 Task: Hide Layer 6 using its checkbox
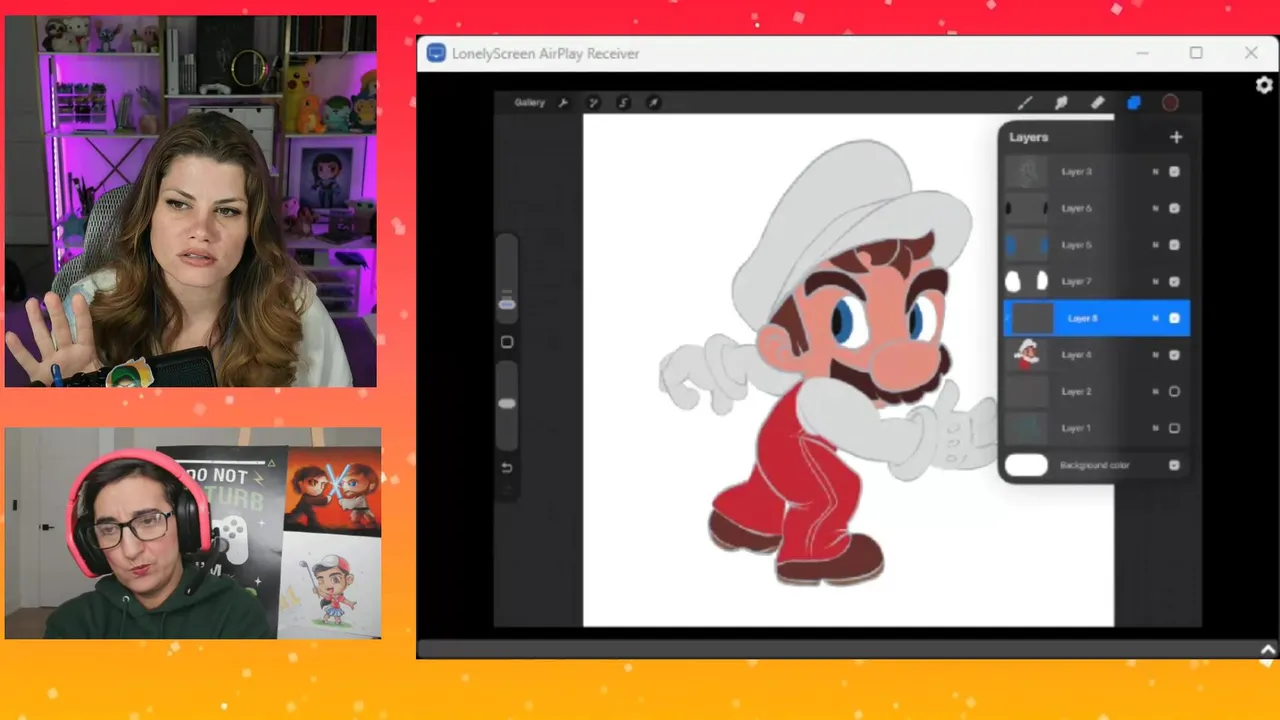pyautogui.click(x=1174, y=208)
